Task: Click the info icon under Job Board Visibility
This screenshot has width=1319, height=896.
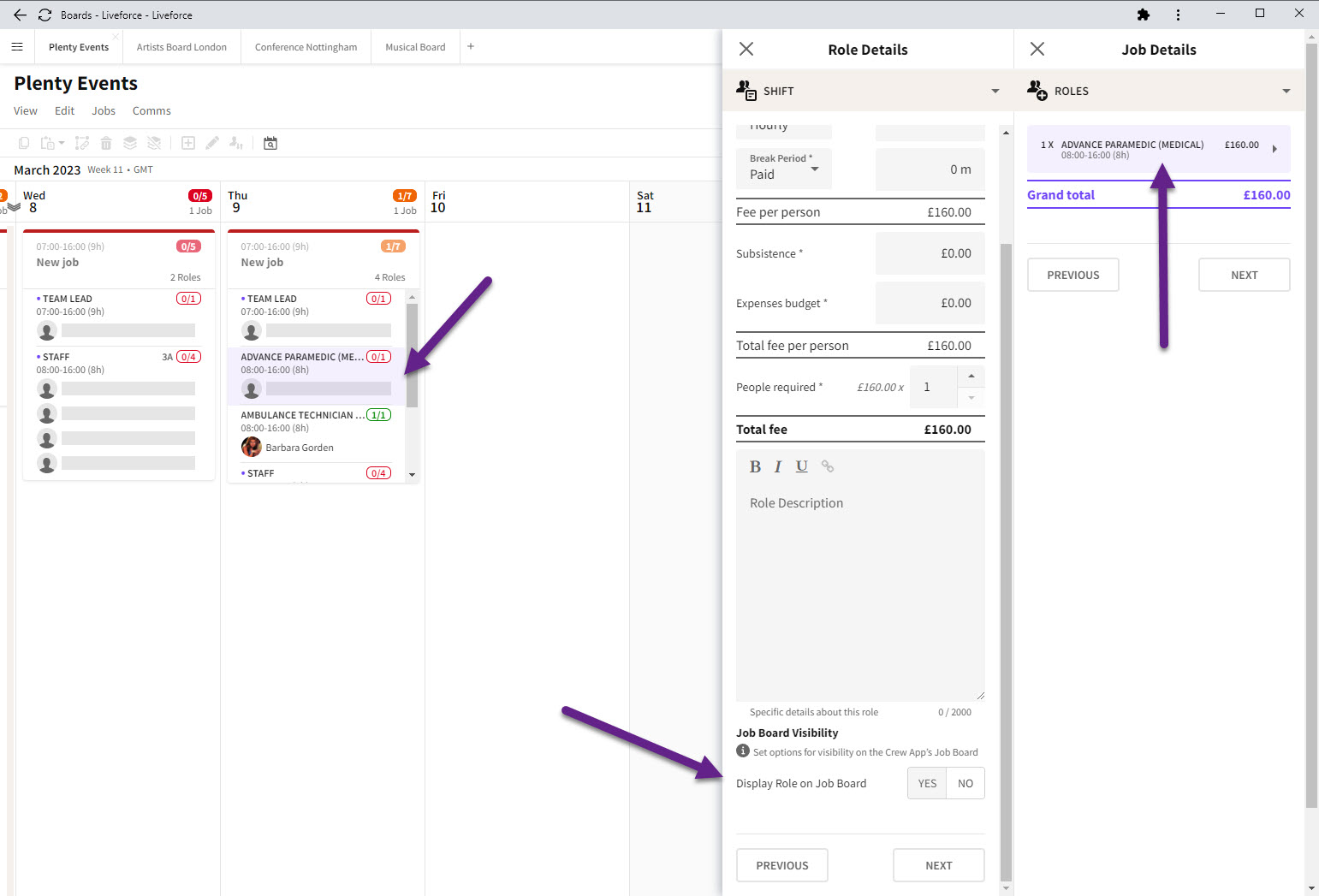Action: 743,751
